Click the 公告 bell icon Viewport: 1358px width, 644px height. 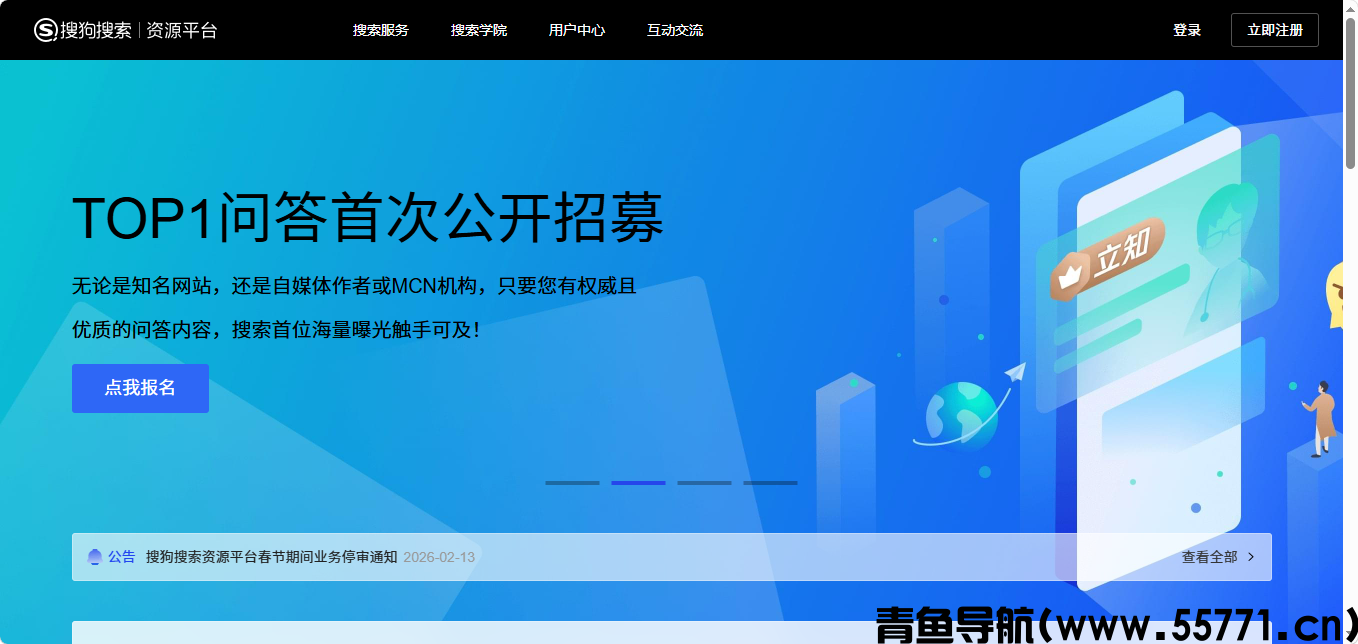[x=95, y=557]
